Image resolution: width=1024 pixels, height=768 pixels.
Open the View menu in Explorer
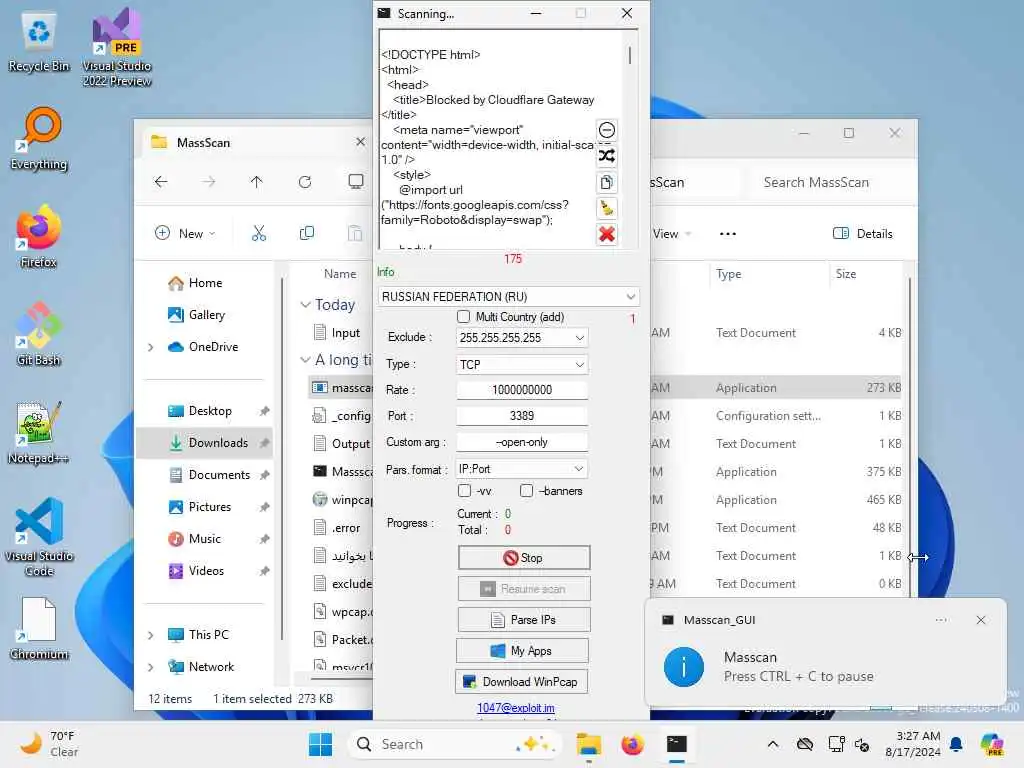point(671,234)
